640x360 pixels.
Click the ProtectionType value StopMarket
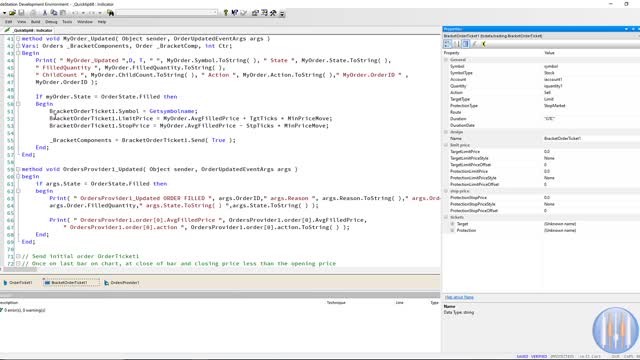(554, 105)
